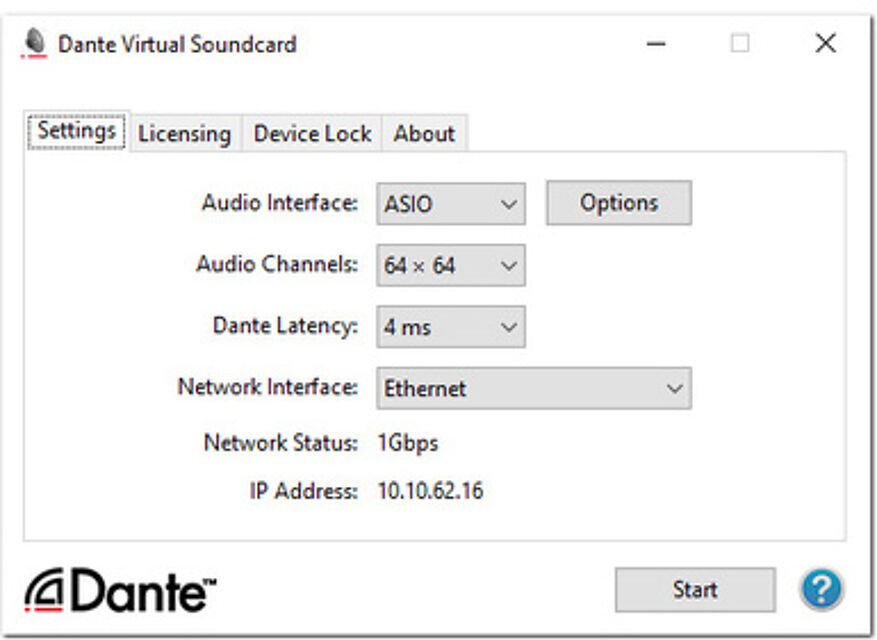
Task: Go to the About tab
Action: [424, 134]
